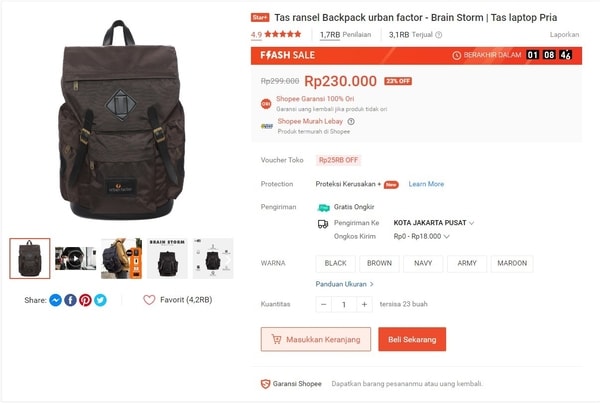The height and width of the screenshot is (403, 600).
Task: Click the Favorit heart icon
Action: coord(149,300)
